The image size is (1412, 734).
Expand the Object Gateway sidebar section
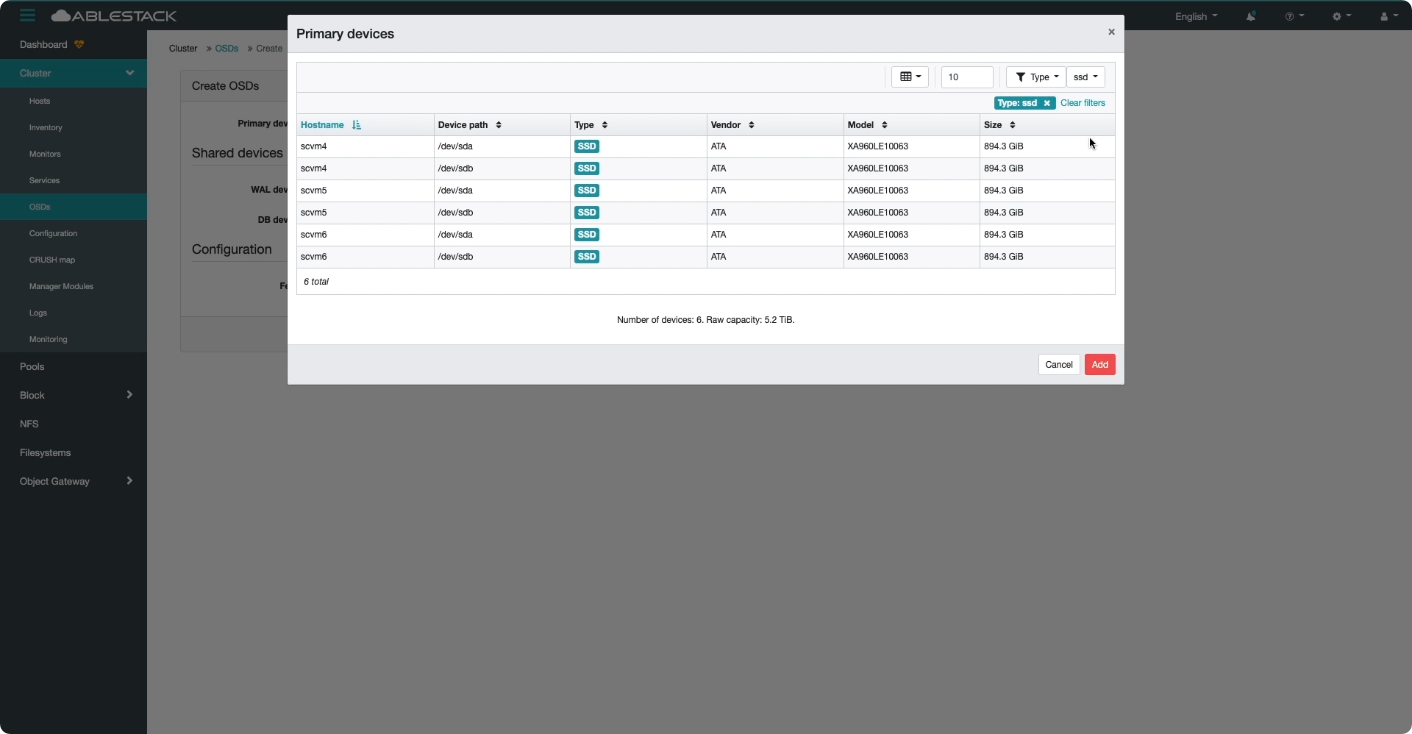[x=73, y=481]
